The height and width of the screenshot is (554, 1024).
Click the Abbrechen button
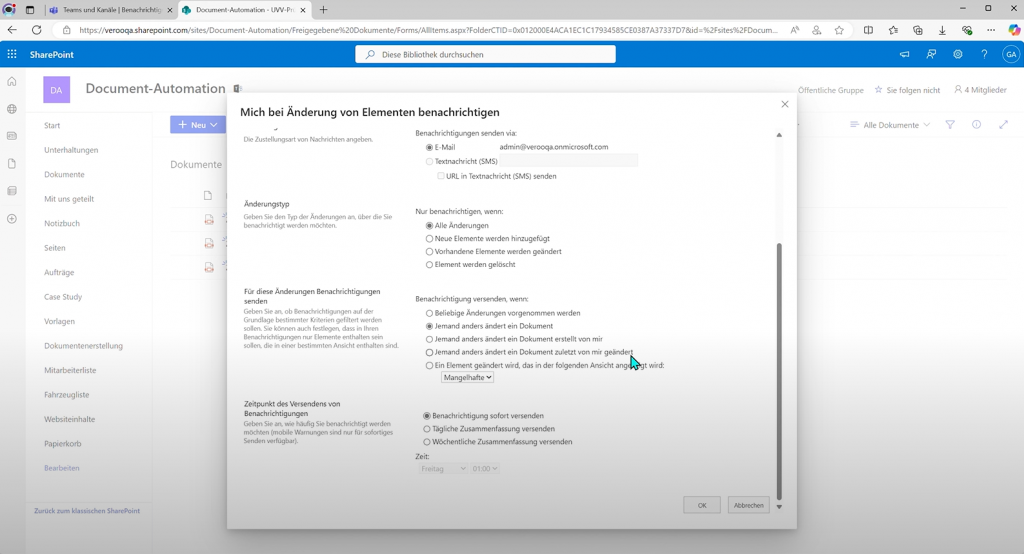coord(748,505)
